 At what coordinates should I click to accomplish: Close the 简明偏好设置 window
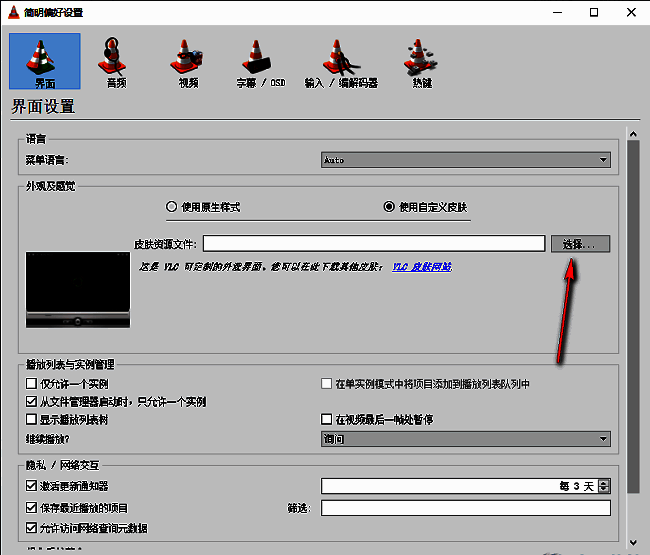631,12
